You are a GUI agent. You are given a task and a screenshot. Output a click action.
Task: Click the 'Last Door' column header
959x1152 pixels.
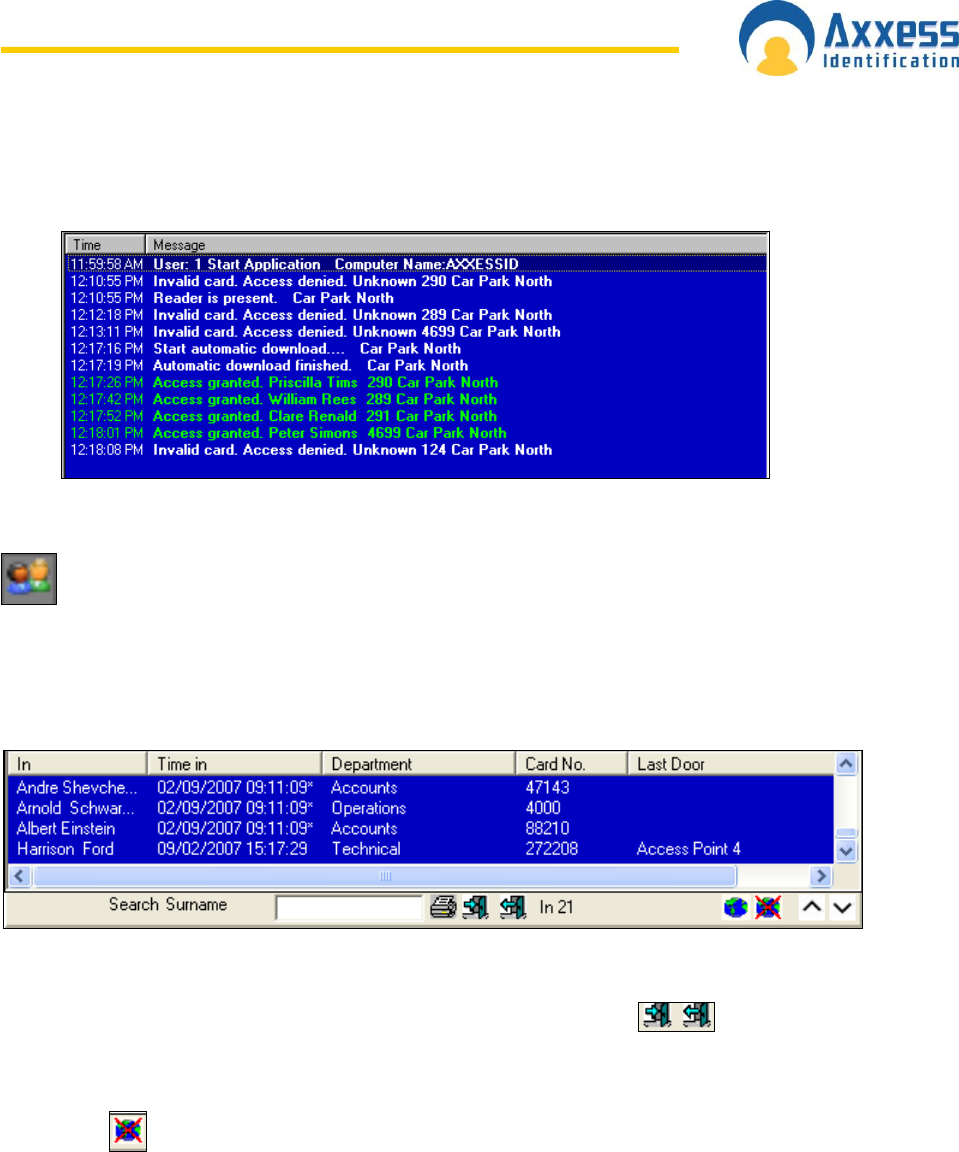731,764
